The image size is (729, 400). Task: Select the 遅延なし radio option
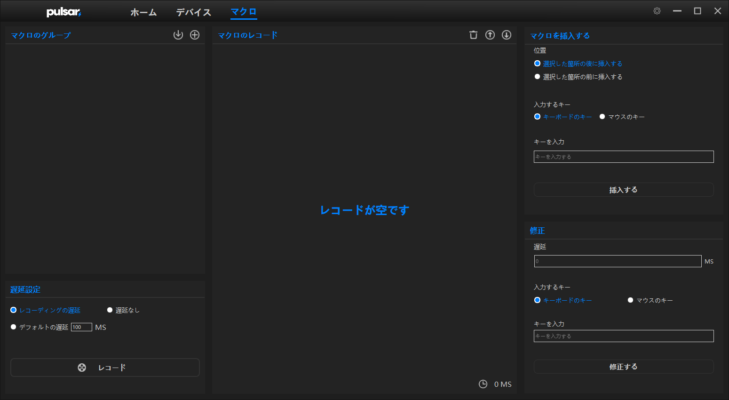tap(111, 310)
